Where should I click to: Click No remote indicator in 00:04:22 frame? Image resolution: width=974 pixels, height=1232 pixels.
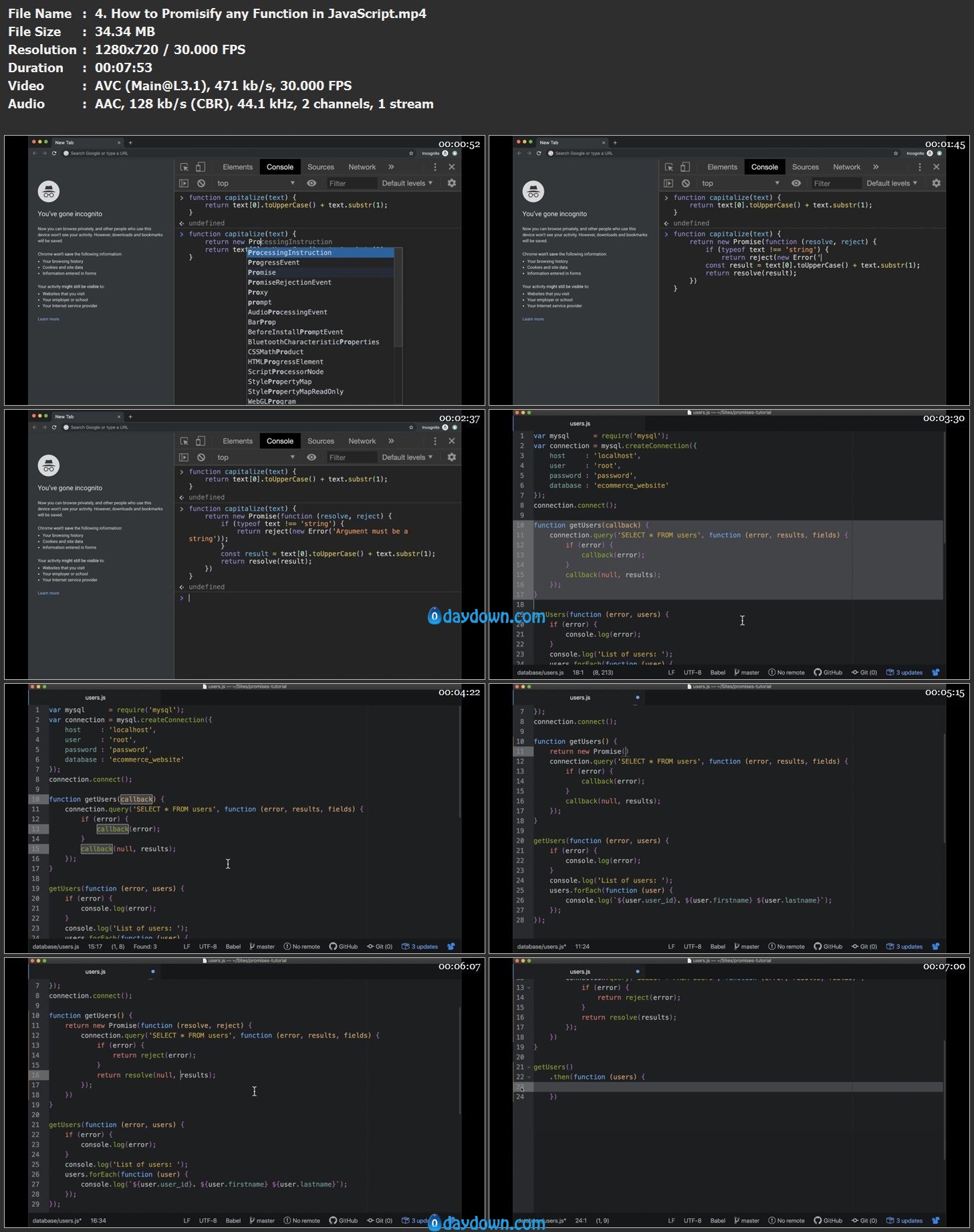[x=301, y=947]
